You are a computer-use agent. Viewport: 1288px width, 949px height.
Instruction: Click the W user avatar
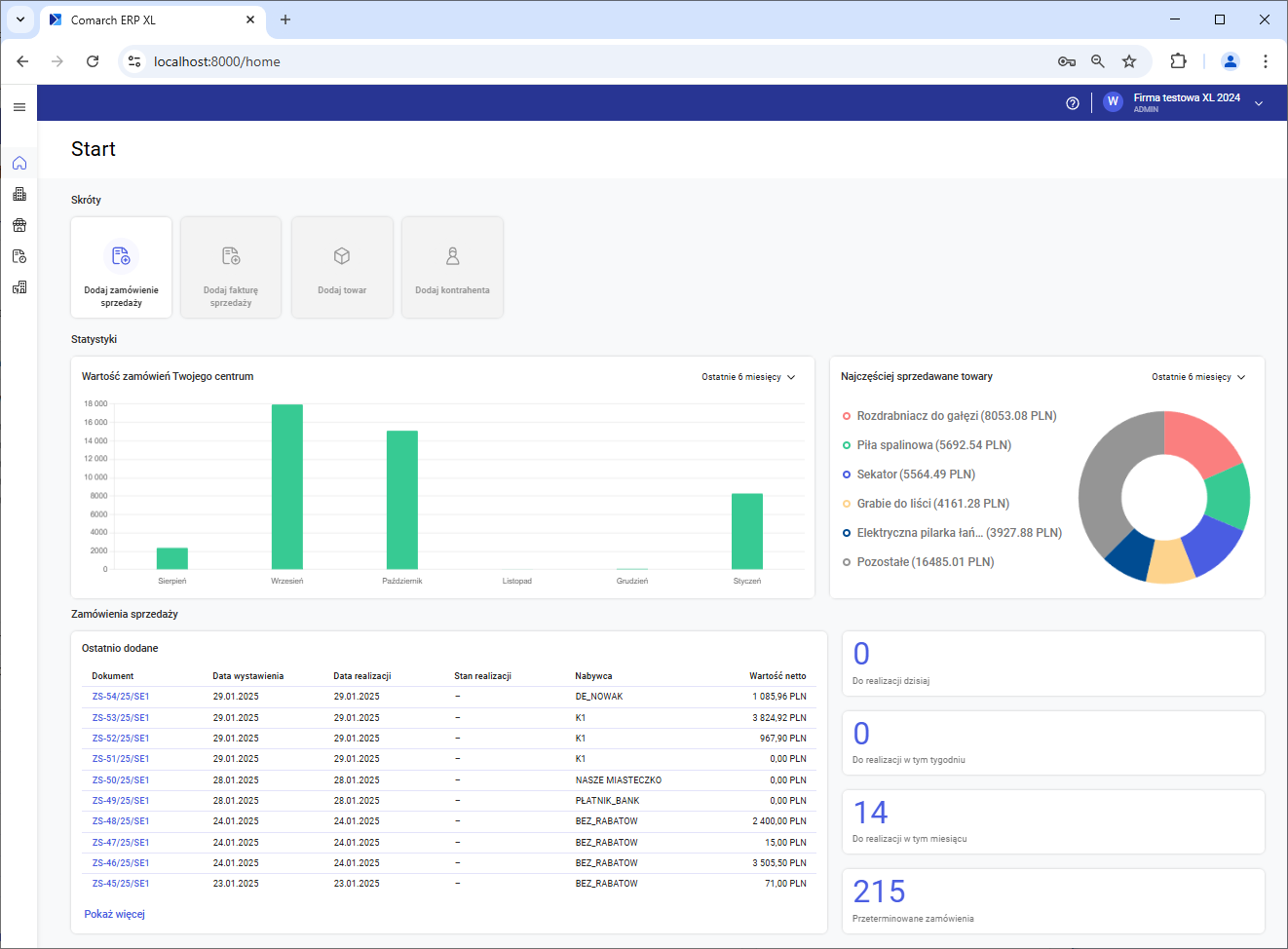coord(1113,102)
